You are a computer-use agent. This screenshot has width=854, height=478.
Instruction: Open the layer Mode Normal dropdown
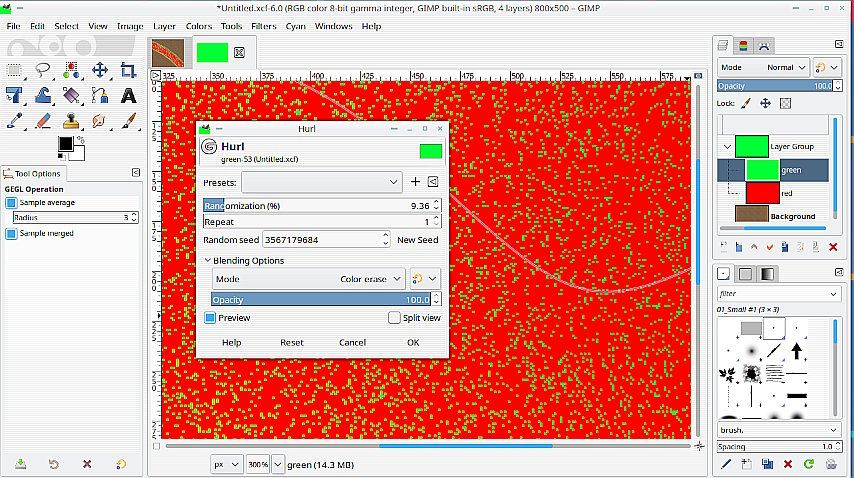pos(763,68)
